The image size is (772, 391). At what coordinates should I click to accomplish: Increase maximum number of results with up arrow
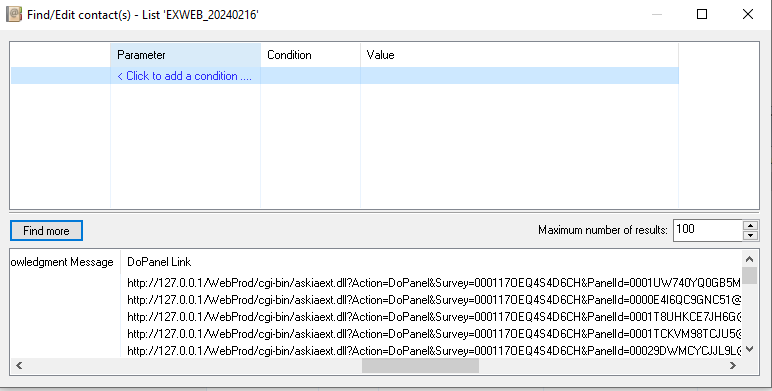click(750, 226)
